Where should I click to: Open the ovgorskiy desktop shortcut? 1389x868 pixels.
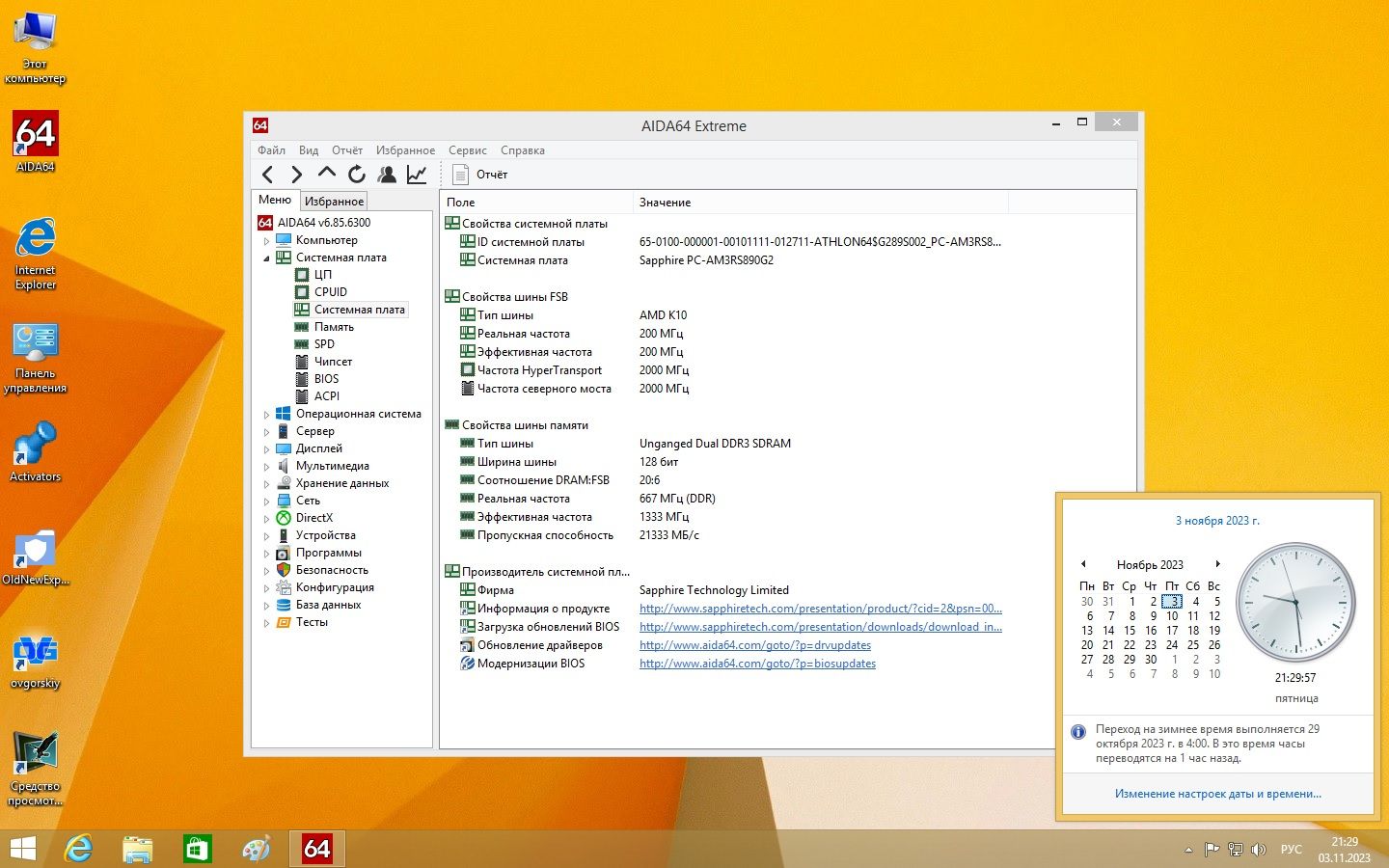tap(35, 662)
